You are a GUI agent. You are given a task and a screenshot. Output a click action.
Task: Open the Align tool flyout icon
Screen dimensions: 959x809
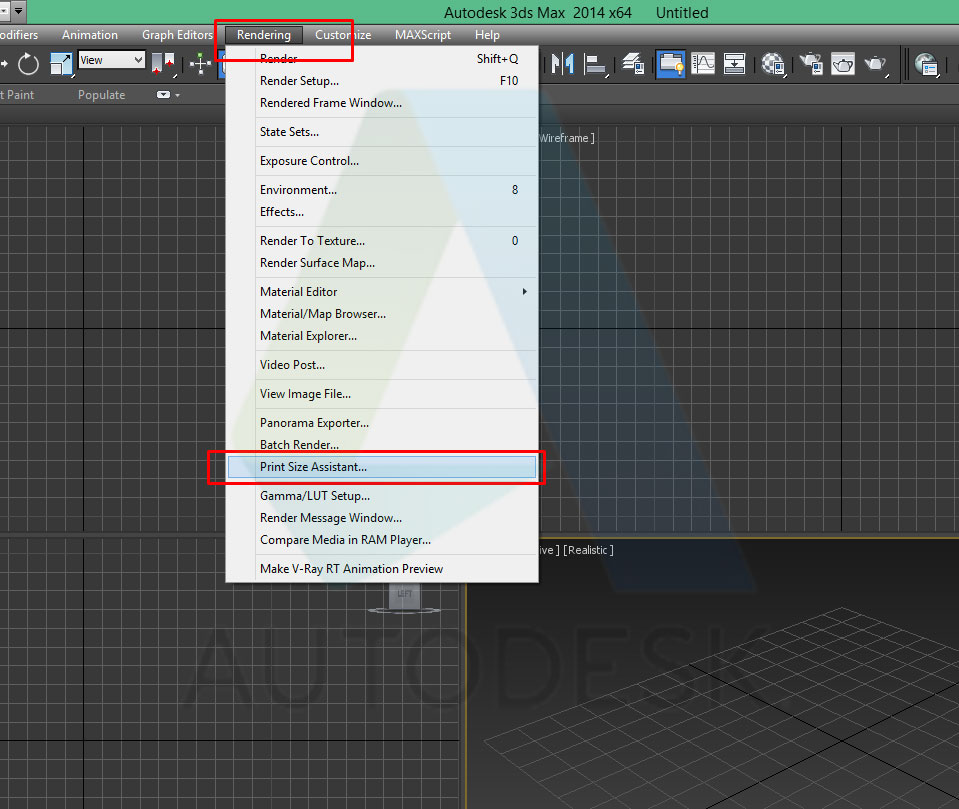pyautogui.click(x=594, y=64)
